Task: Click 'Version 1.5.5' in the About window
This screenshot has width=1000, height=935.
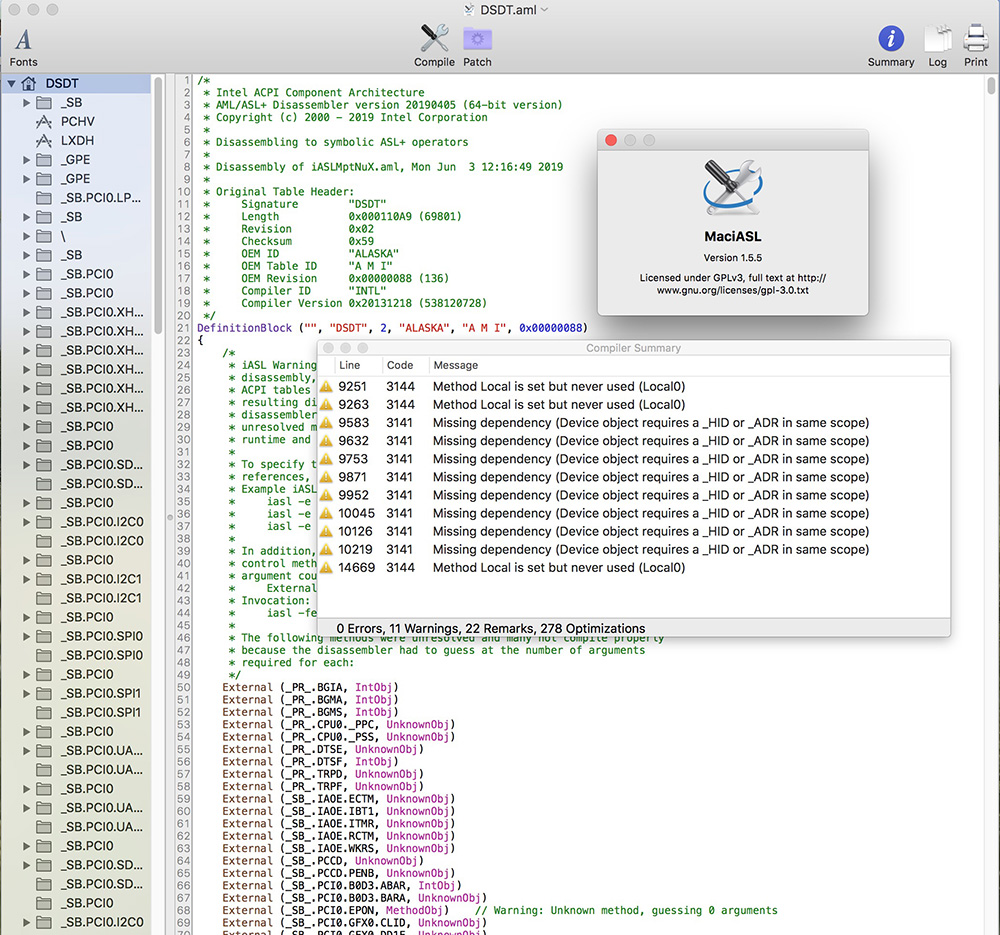Action: tap(732, 258)
